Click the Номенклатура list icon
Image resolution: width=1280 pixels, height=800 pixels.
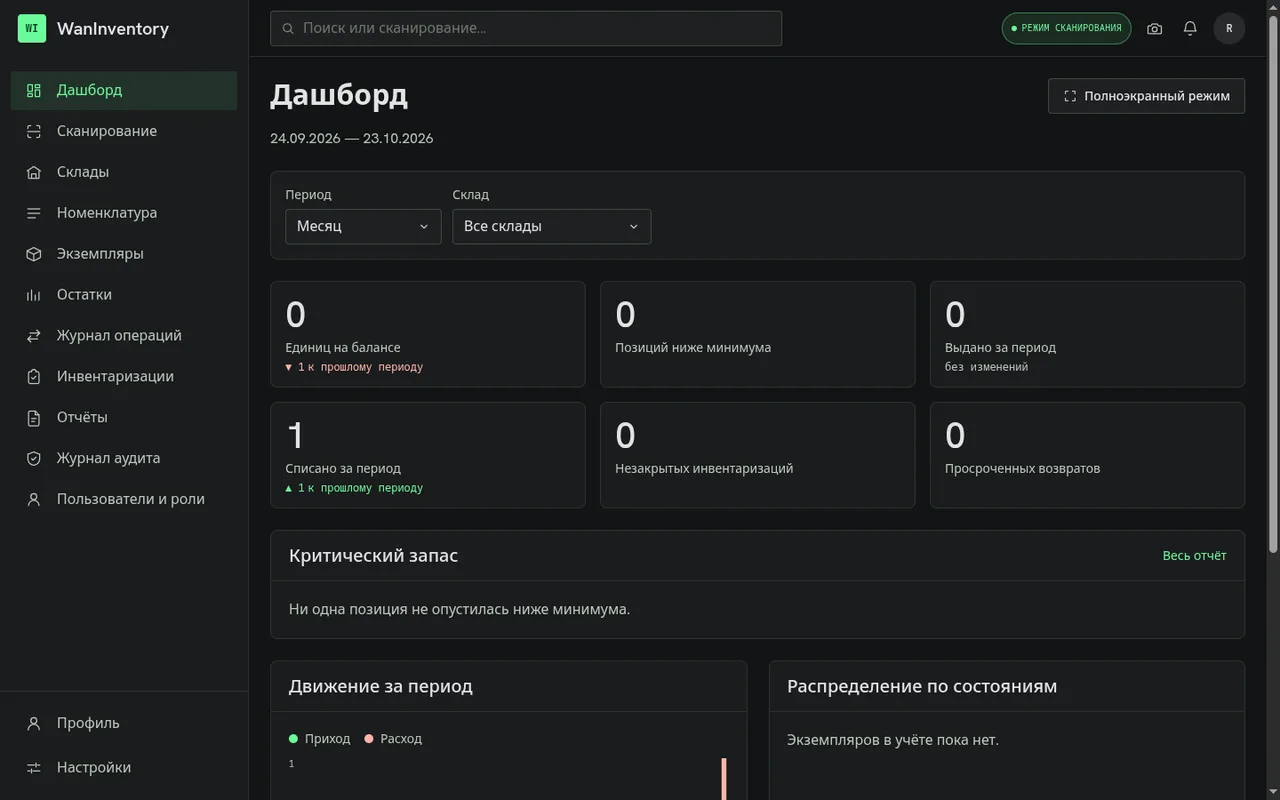(34, 213)
